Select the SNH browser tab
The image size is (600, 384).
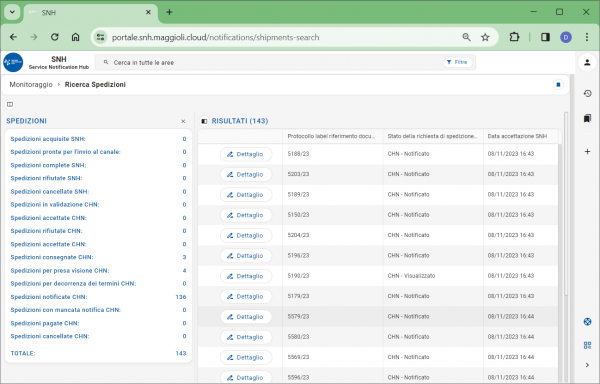pyautogui.click(x=91, y=13)
